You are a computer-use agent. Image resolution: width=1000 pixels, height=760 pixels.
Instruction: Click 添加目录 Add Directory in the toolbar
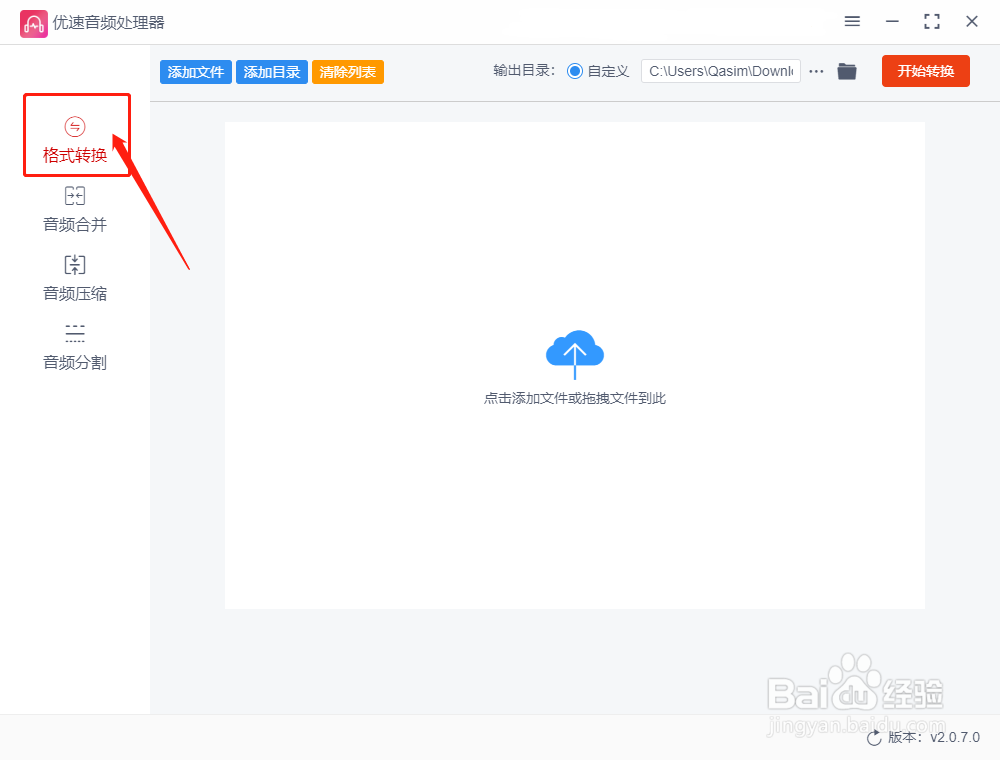click(x=271, y=71)
